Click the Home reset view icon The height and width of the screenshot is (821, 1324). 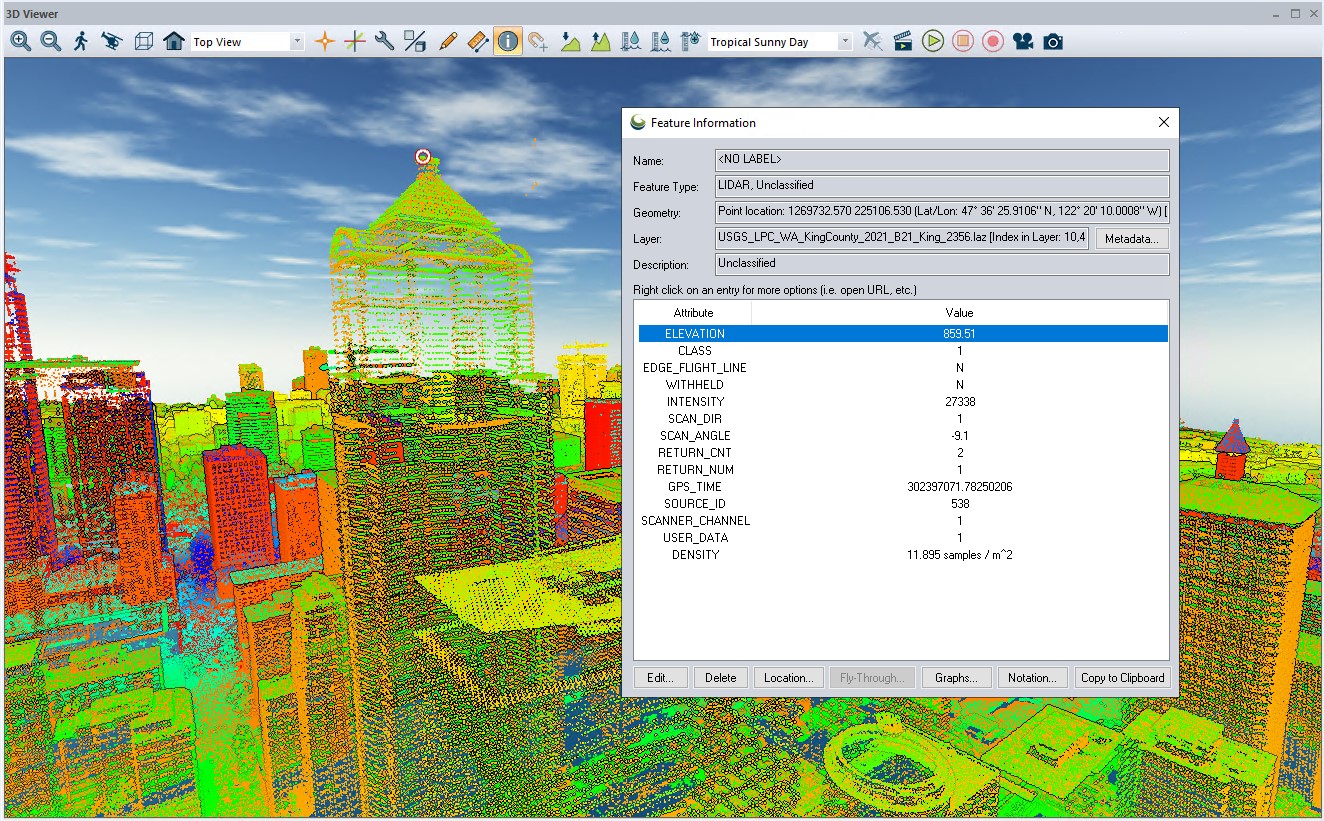point(175,41)
